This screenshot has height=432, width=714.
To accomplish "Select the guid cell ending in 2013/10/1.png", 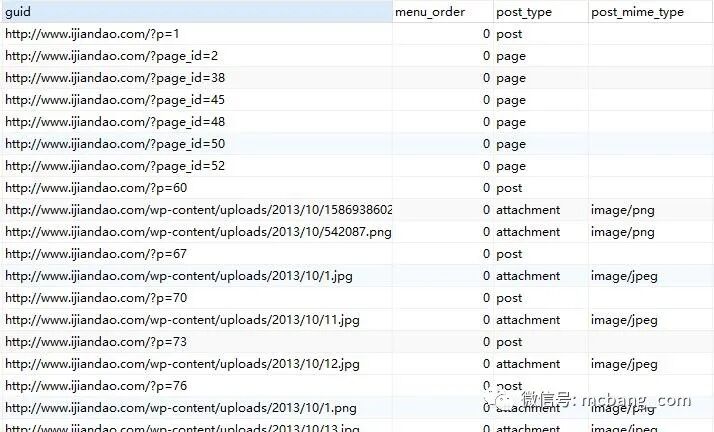I will 197,408.
